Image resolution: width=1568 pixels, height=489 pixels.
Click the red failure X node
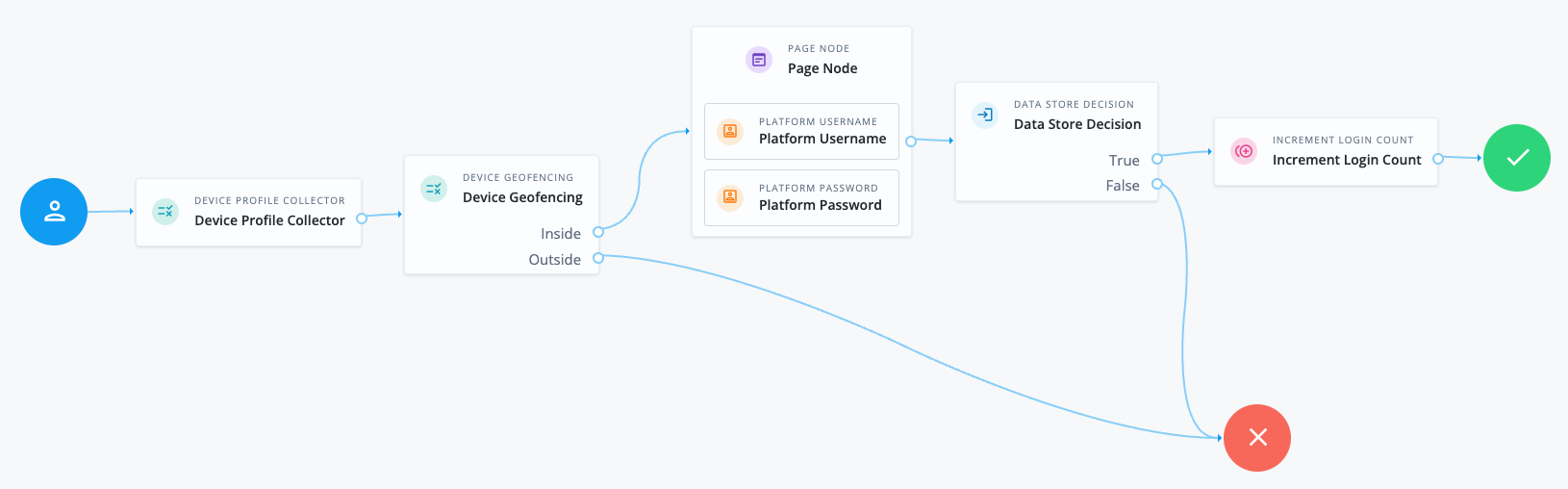1256,438
